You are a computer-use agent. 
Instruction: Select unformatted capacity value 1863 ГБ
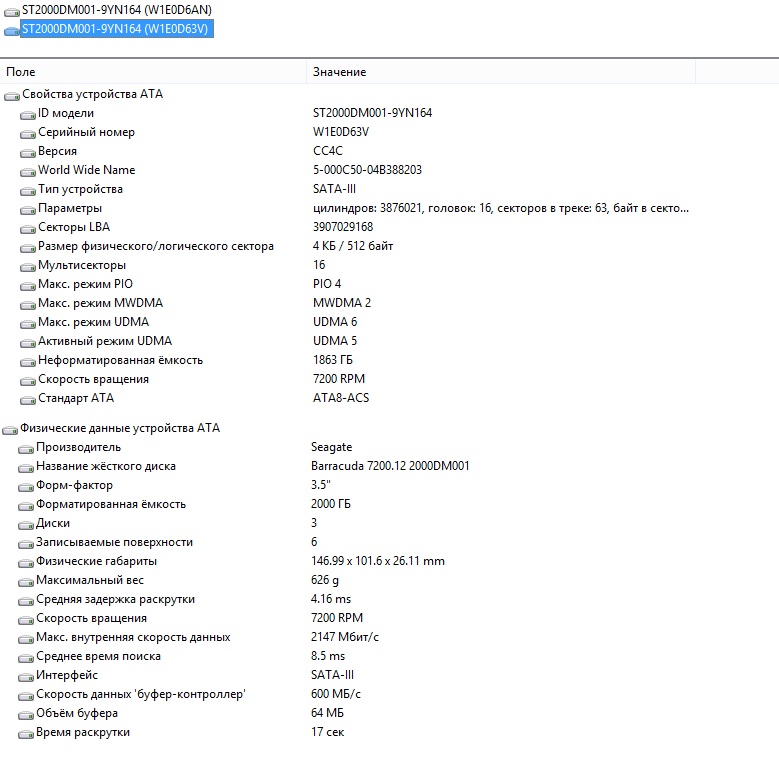(333, 360)
